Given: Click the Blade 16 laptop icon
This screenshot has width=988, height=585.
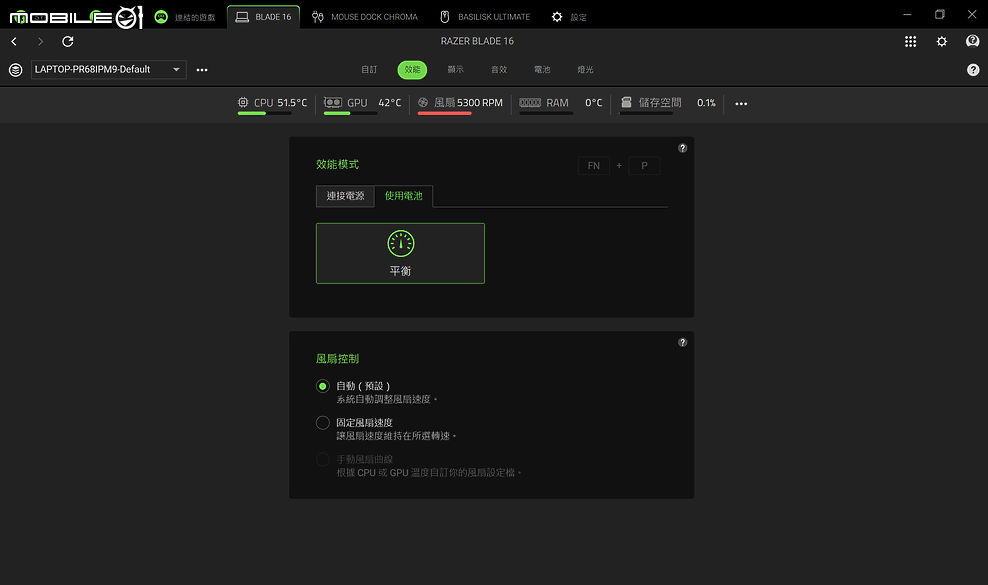Looking at the screenshot, I should click(x=242, y=17).
